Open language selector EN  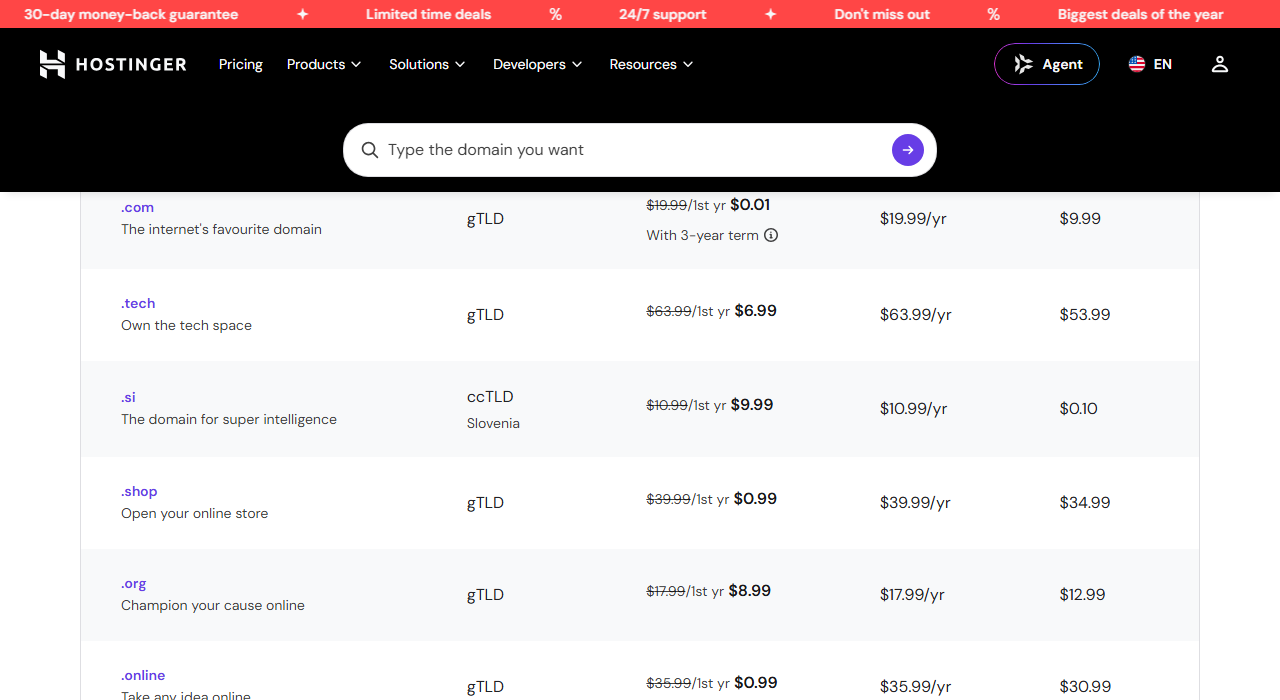[x=1150, y=64]
